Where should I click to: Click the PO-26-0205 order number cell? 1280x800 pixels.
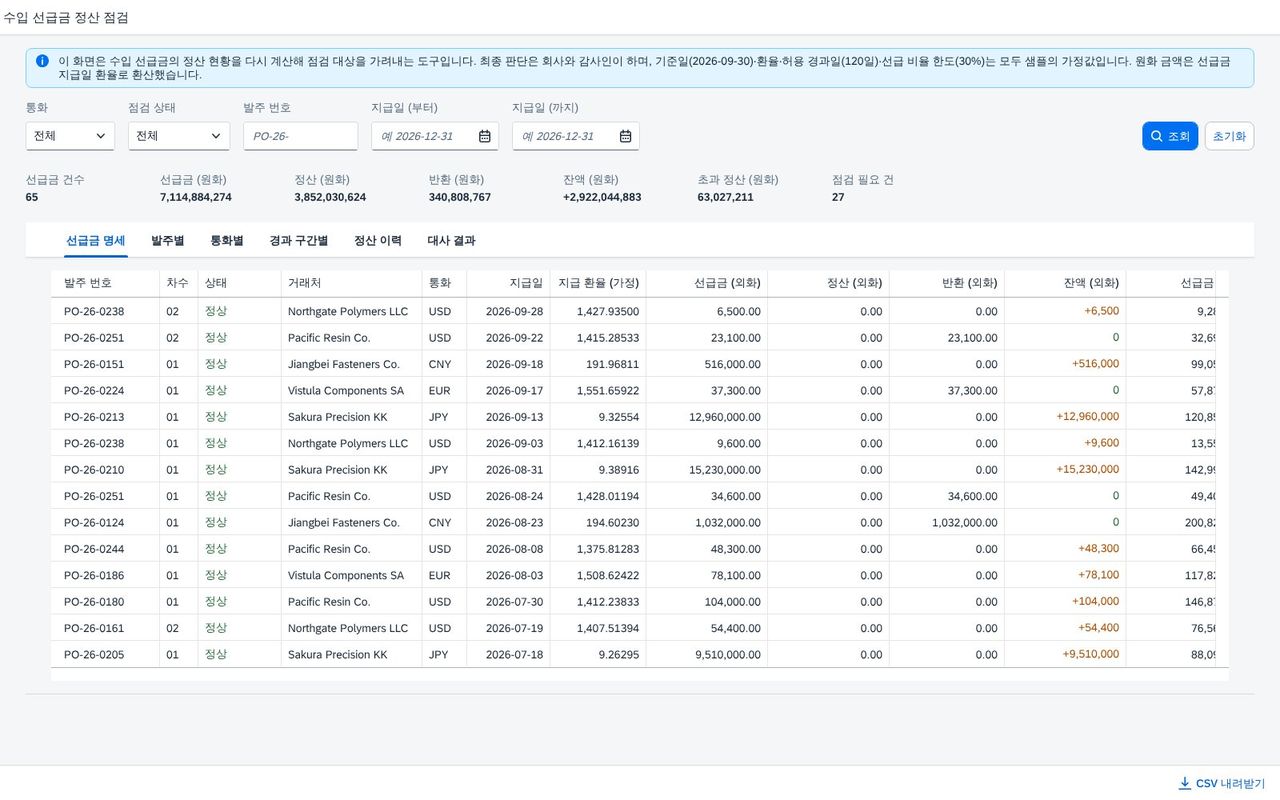tap(94, 655)
